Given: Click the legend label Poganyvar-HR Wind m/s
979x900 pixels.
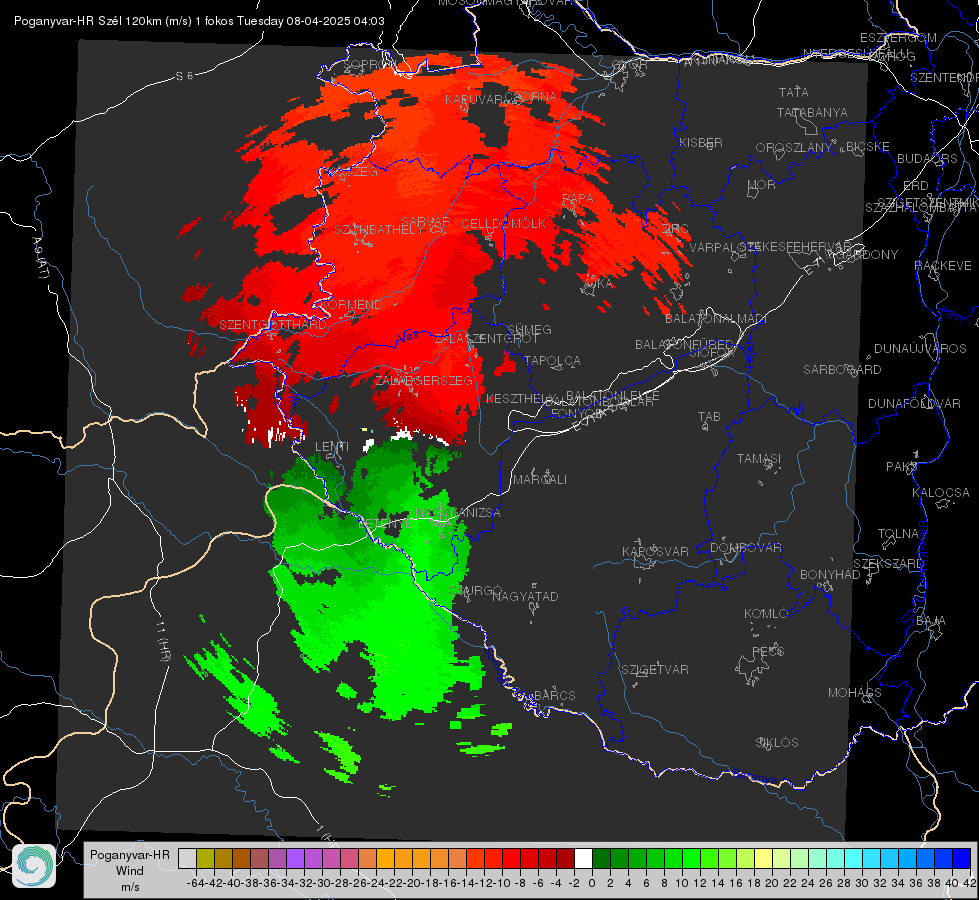Looking at the screenshot, I should click(129, 871).
